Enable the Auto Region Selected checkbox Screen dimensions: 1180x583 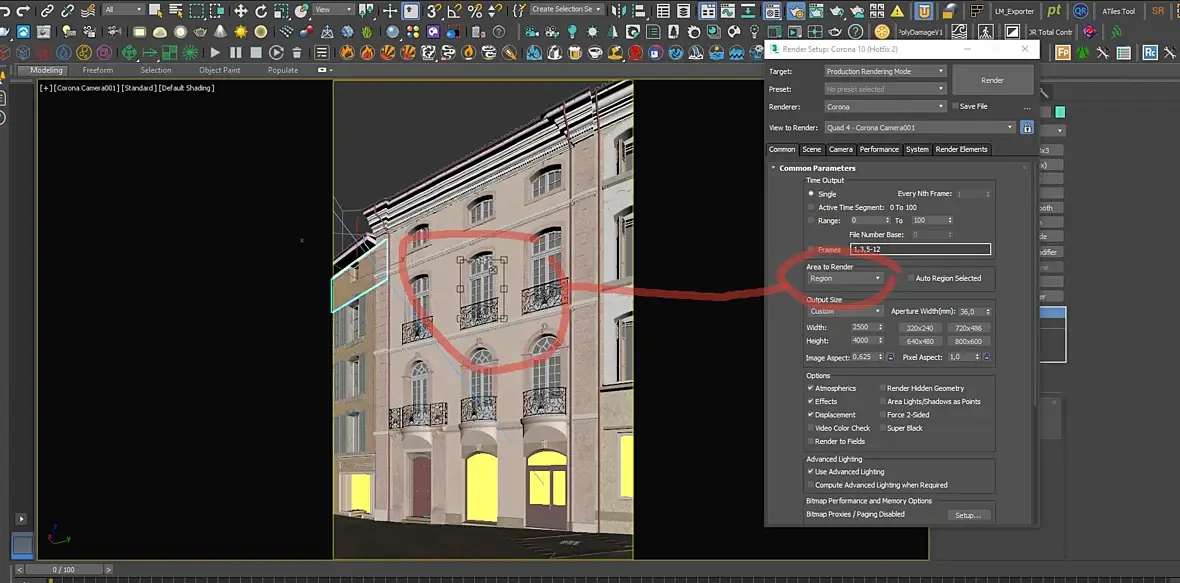(911, 278)
